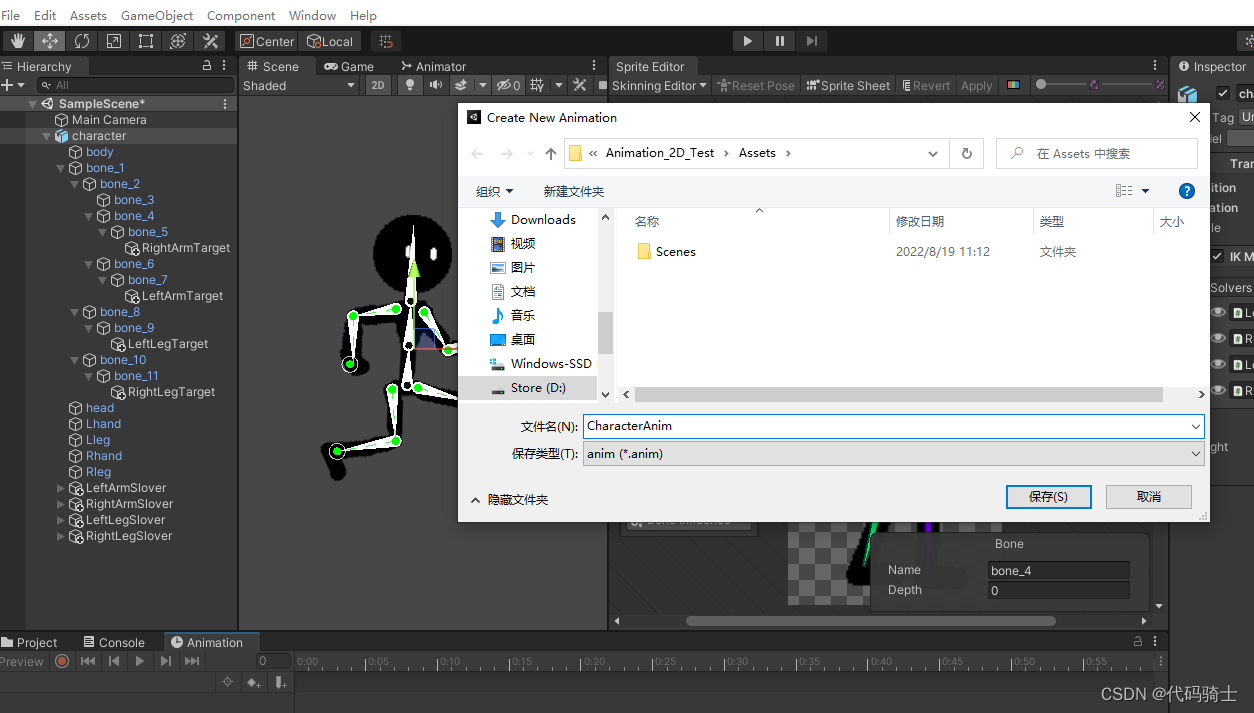Go to first keyframe in Animation
1254x713 pixels.
(88, 661)
